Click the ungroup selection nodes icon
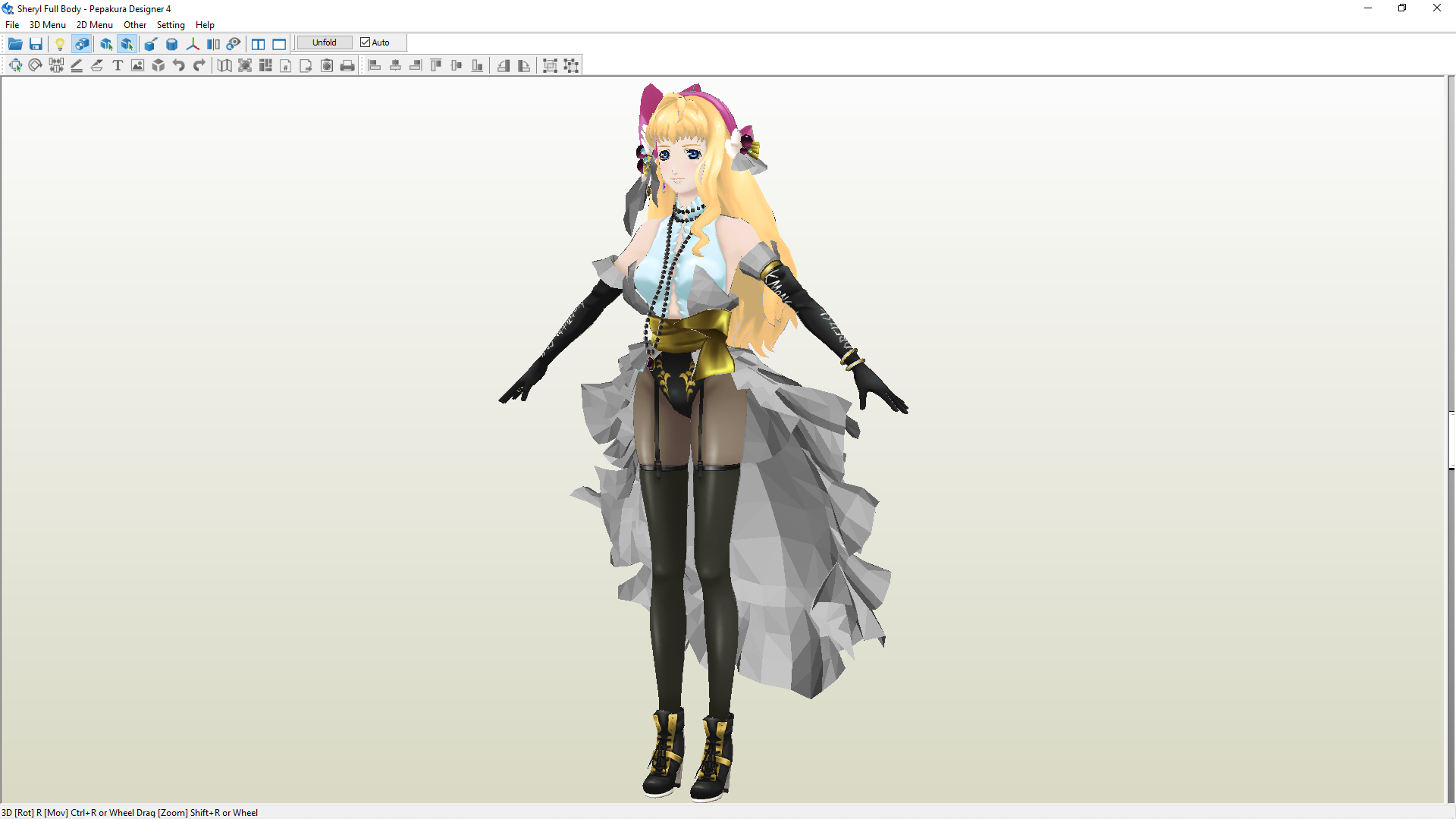Viewport: 1456px width, 819px height. point(572,65)
